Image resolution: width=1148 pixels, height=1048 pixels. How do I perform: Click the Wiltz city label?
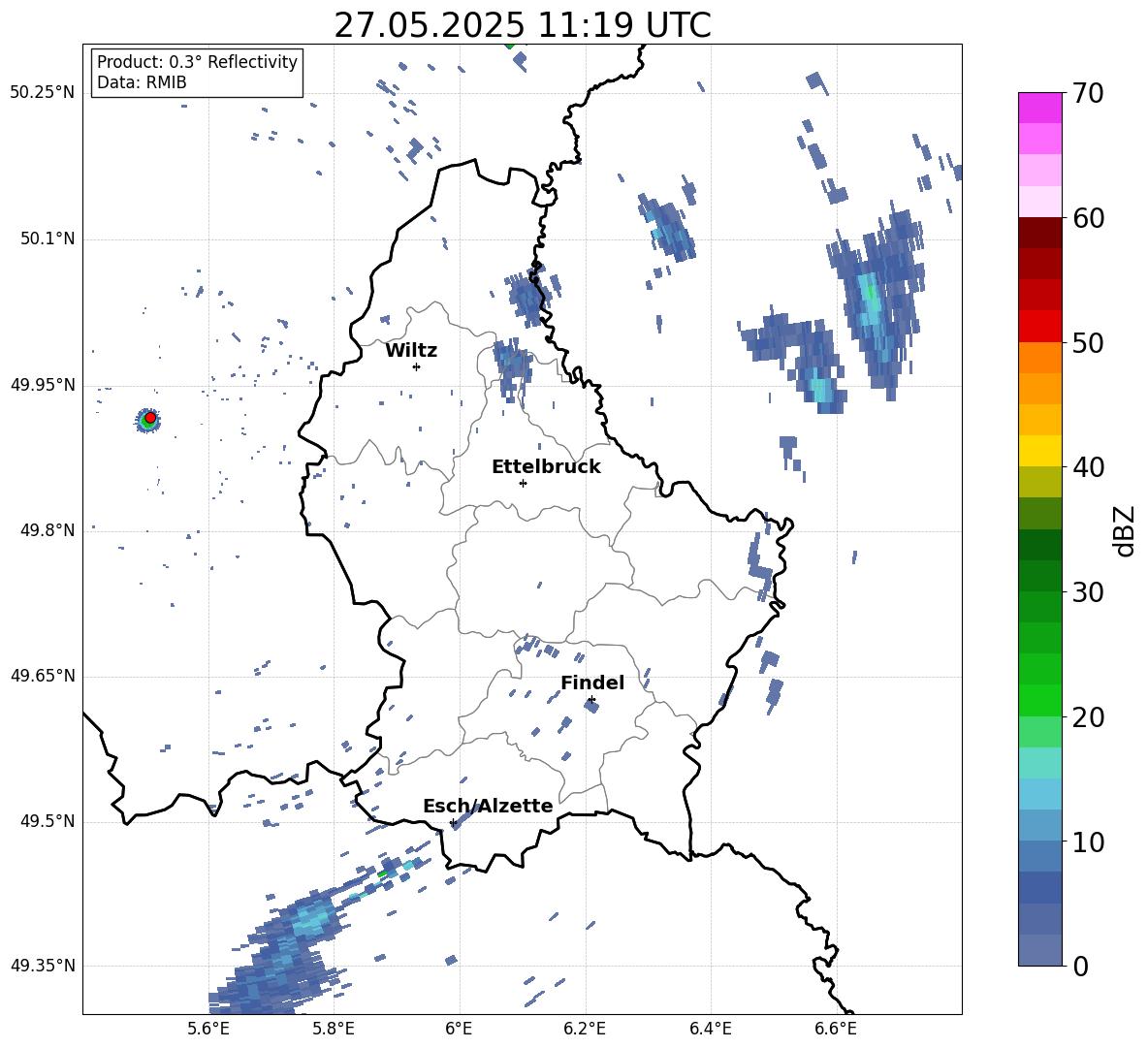pos(411,351)
